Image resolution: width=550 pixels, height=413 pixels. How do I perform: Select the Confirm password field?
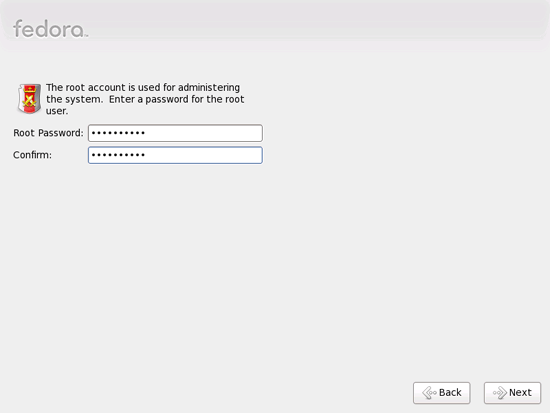[x=175, y=155]
